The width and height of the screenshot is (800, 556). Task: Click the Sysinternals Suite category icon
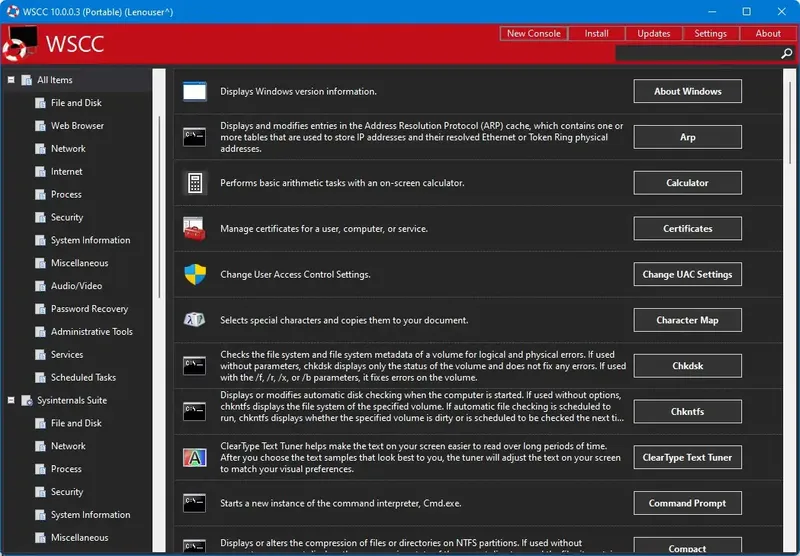[x=27, y=400]
